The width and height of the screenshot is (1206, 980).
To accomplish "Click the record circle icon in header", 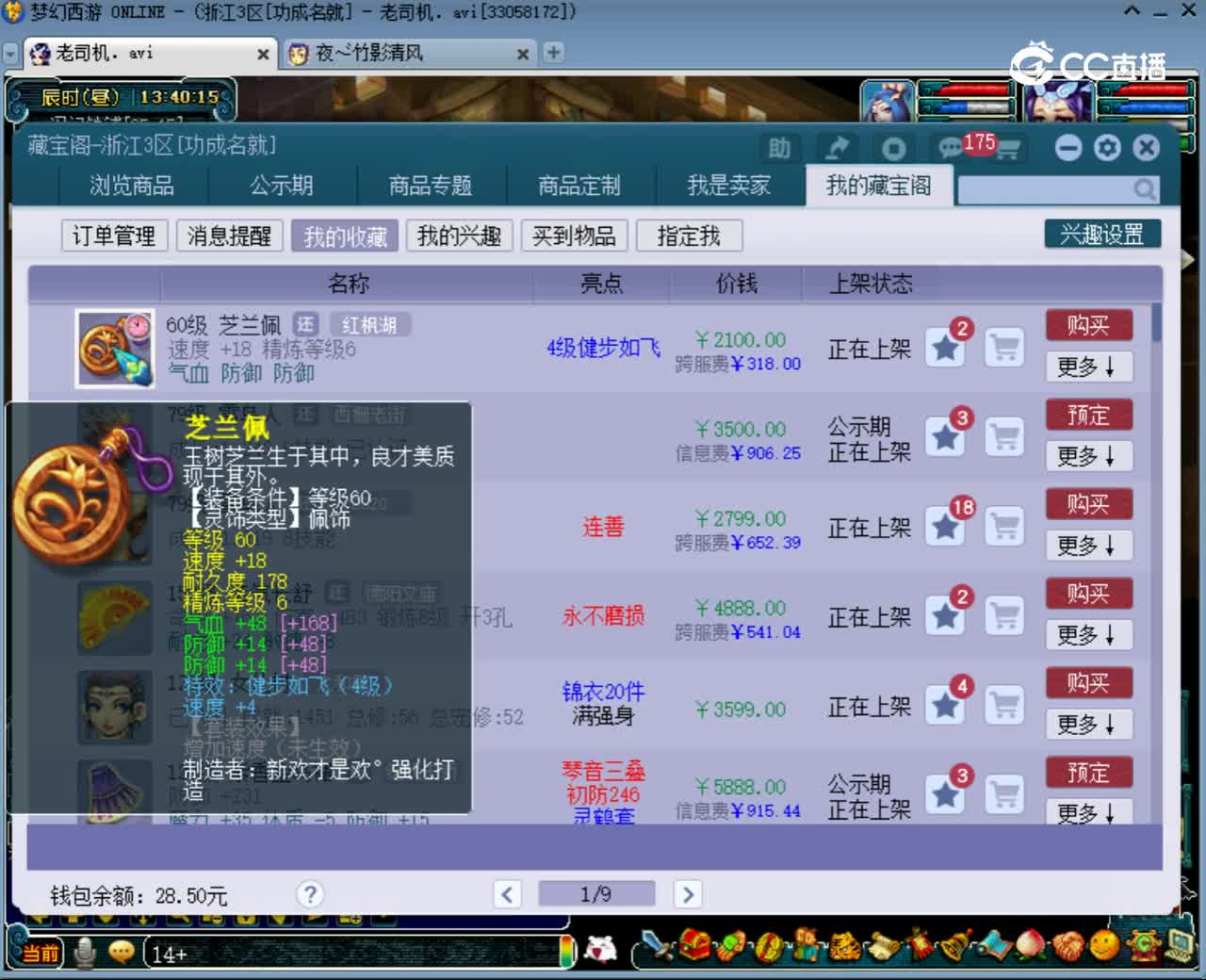I will pos(893,148).
